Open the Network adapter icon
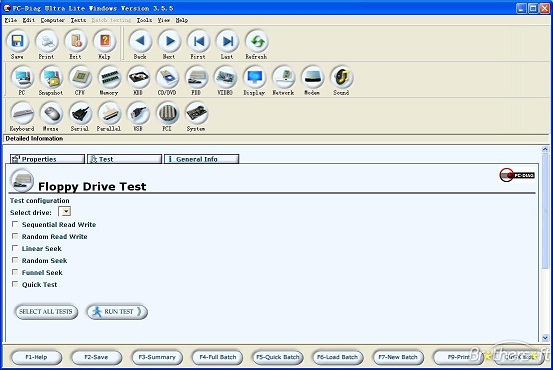The image size is (553, 370). tap(283, 77)
